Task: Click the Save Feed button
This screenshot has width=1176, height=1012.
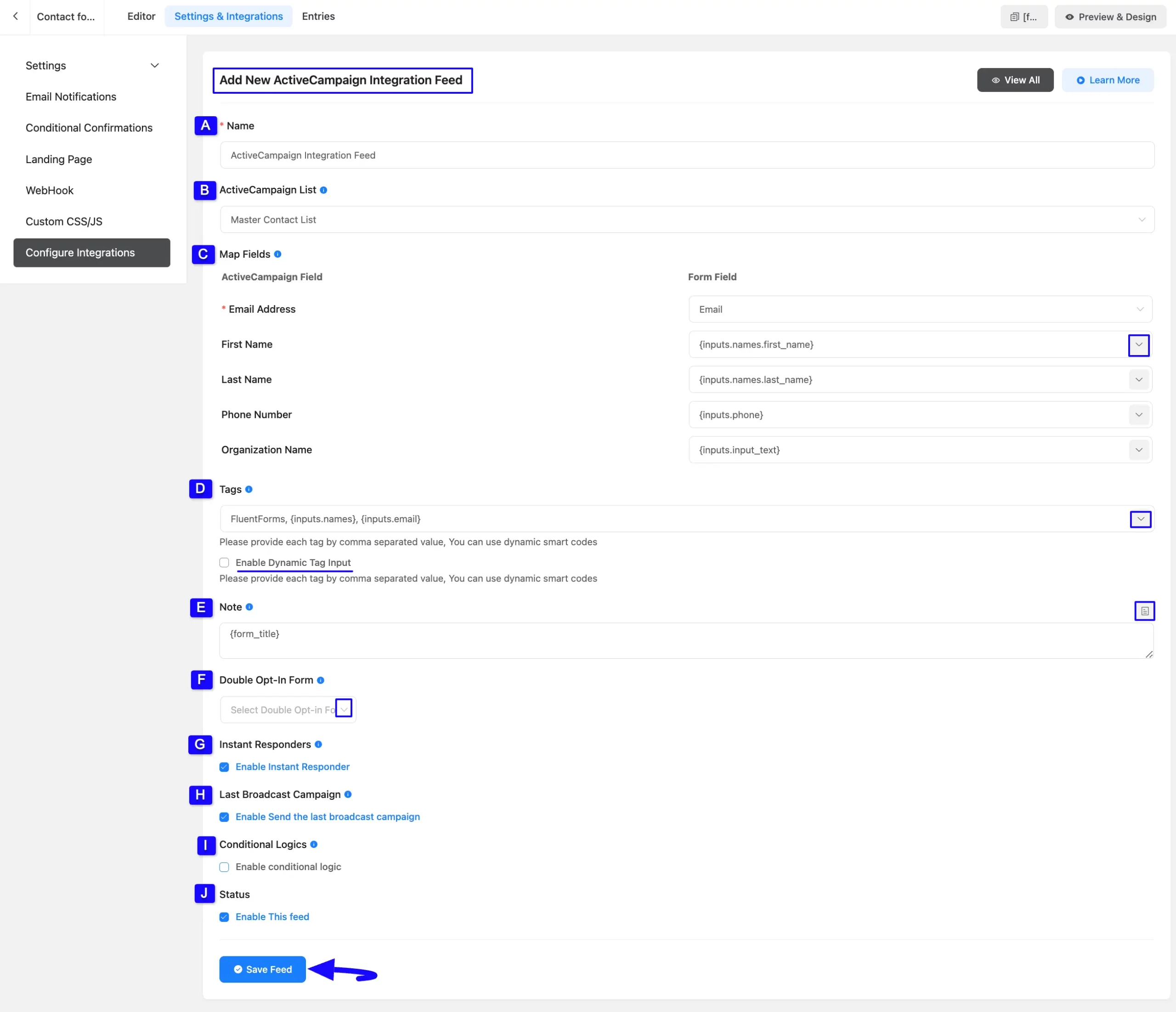Action: click(263, 969)
